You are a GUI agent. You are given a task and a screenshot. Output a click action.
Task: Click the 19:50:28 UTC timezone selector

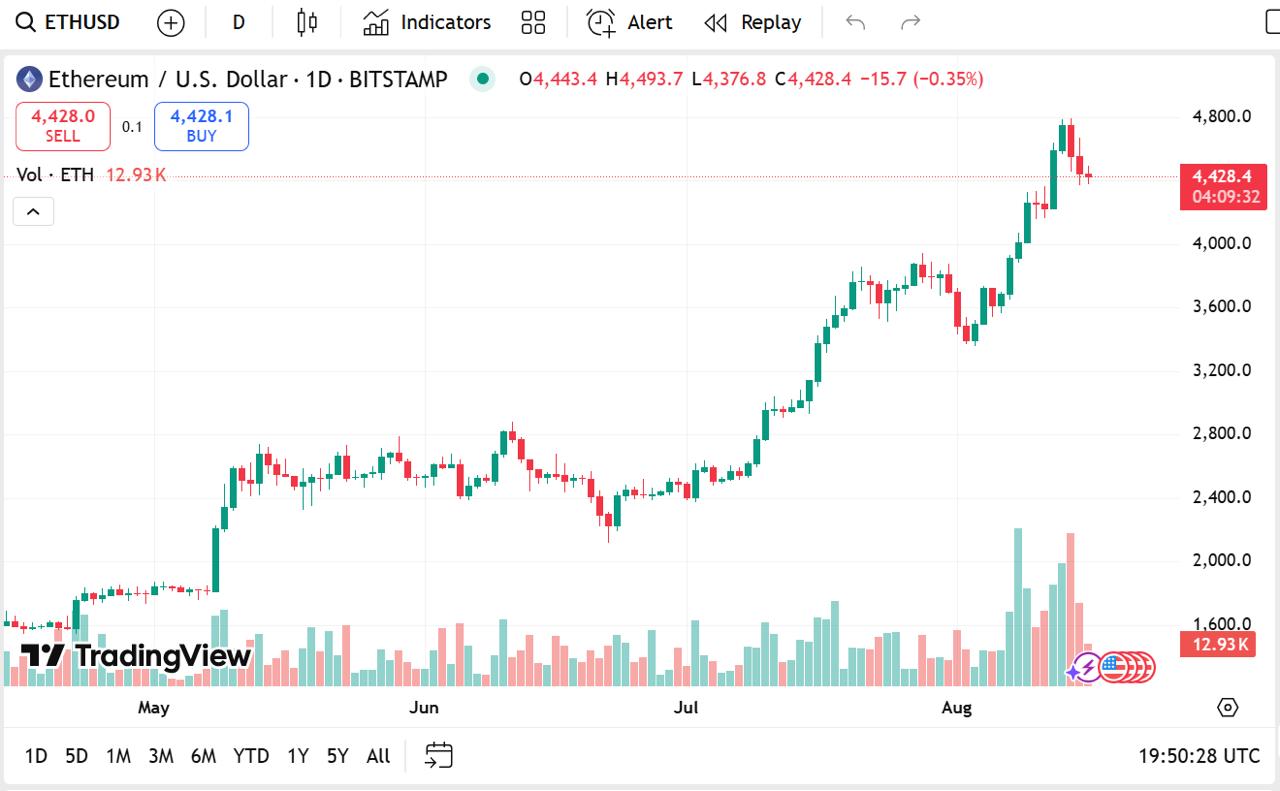[1199, 756]
